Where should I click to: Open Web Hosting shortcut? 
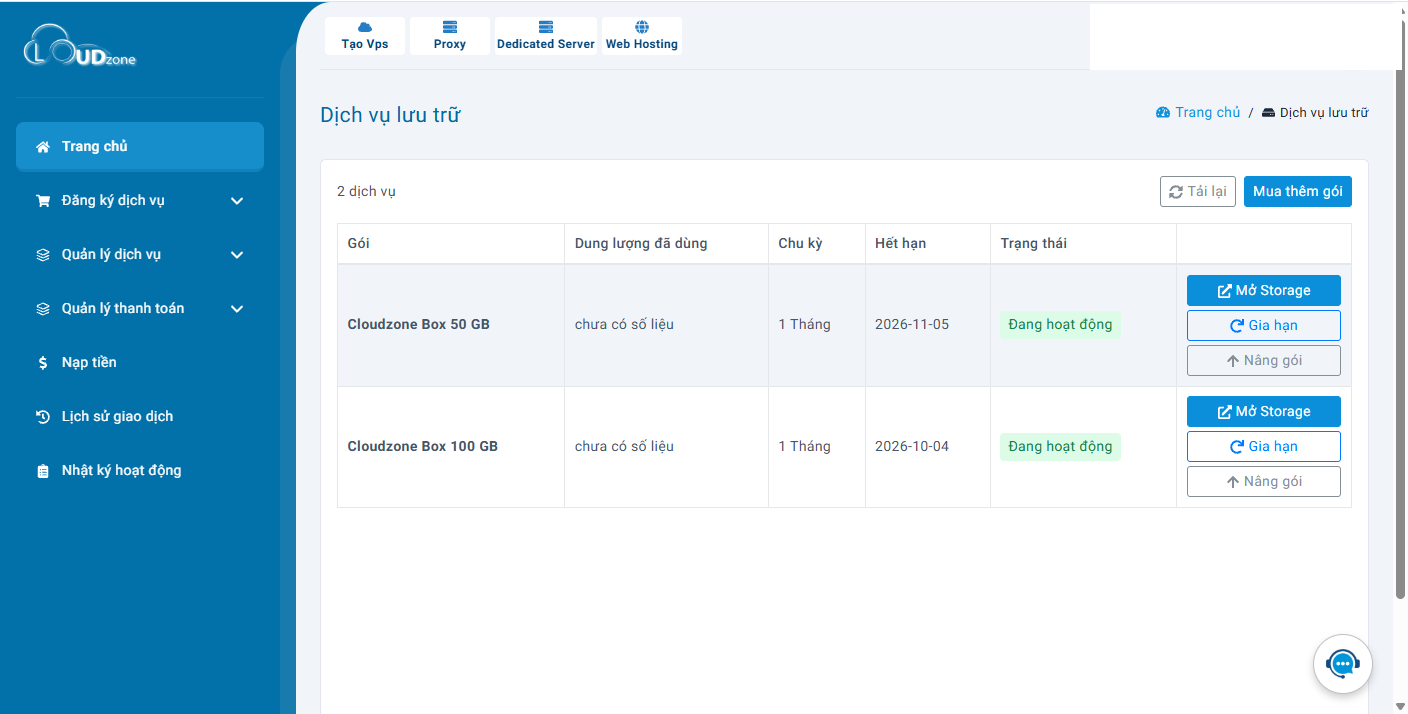tap(642, 36)
